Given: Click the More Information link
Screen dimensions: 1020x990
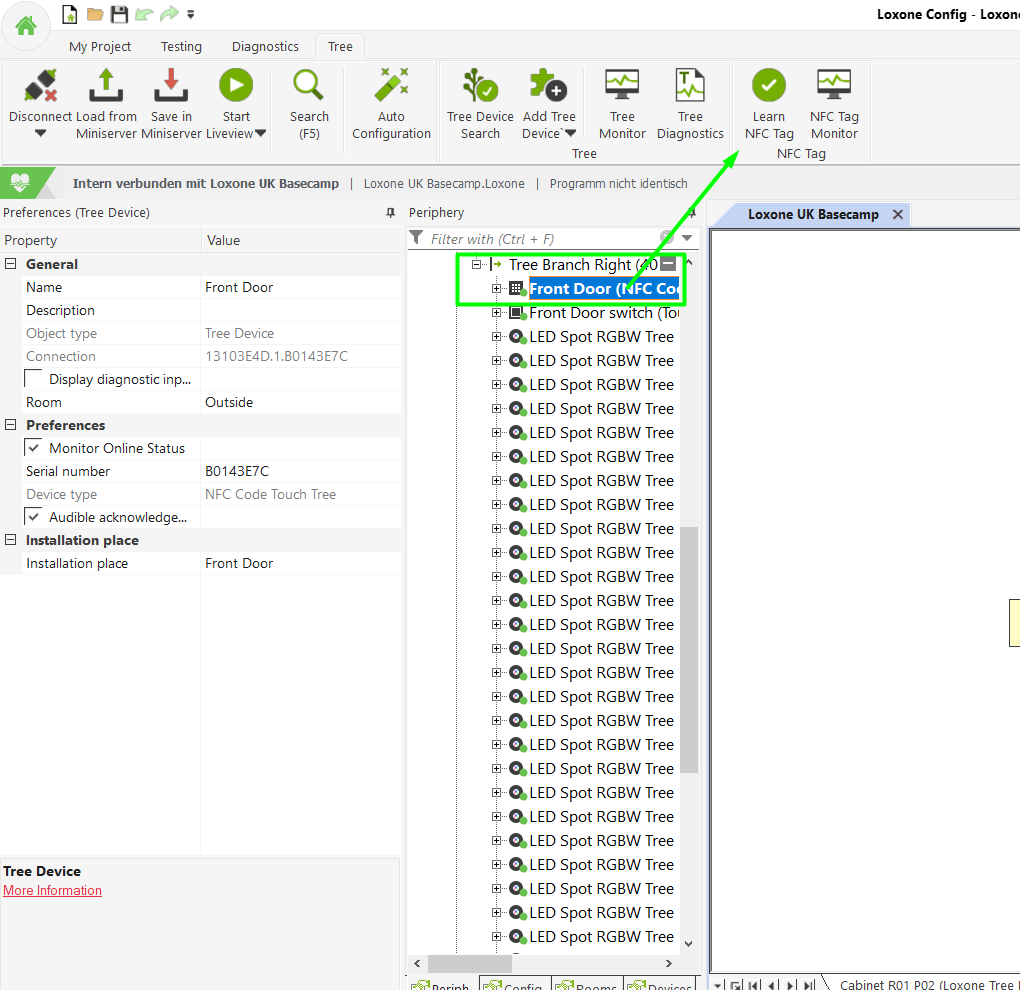Looking at the screenshot, I should 52,890.
